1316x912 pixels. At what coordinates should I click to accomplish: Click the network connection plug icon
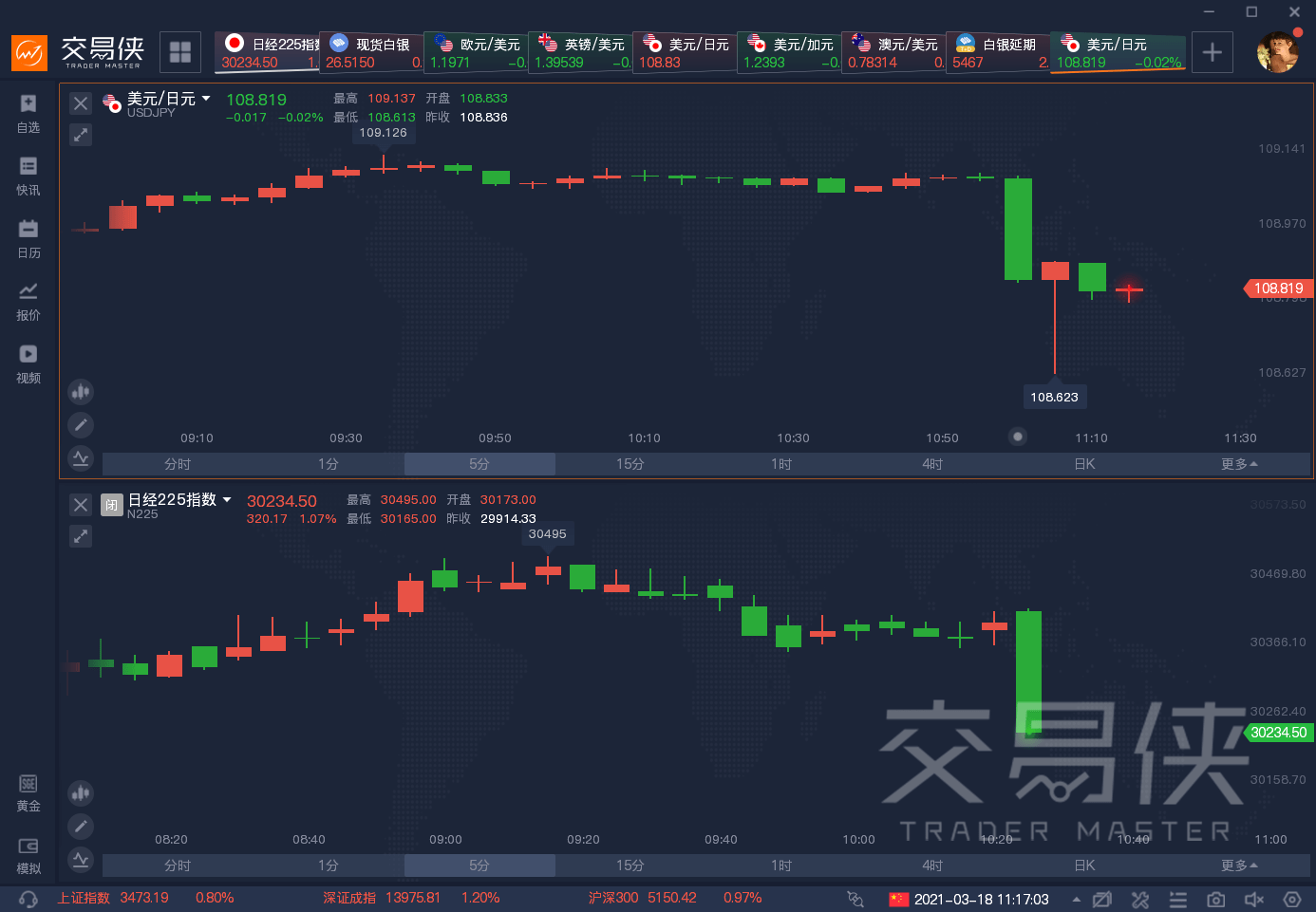click(x=855, y=899)
